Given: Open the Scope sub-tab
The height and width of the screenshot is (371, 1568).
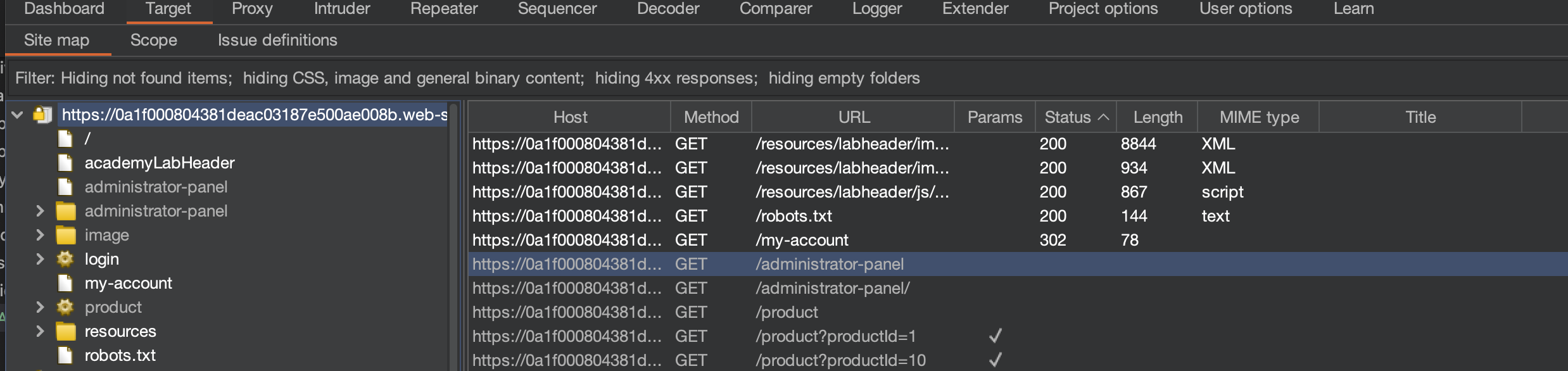Looking at the screenshot, I should (x=153, y=40).
